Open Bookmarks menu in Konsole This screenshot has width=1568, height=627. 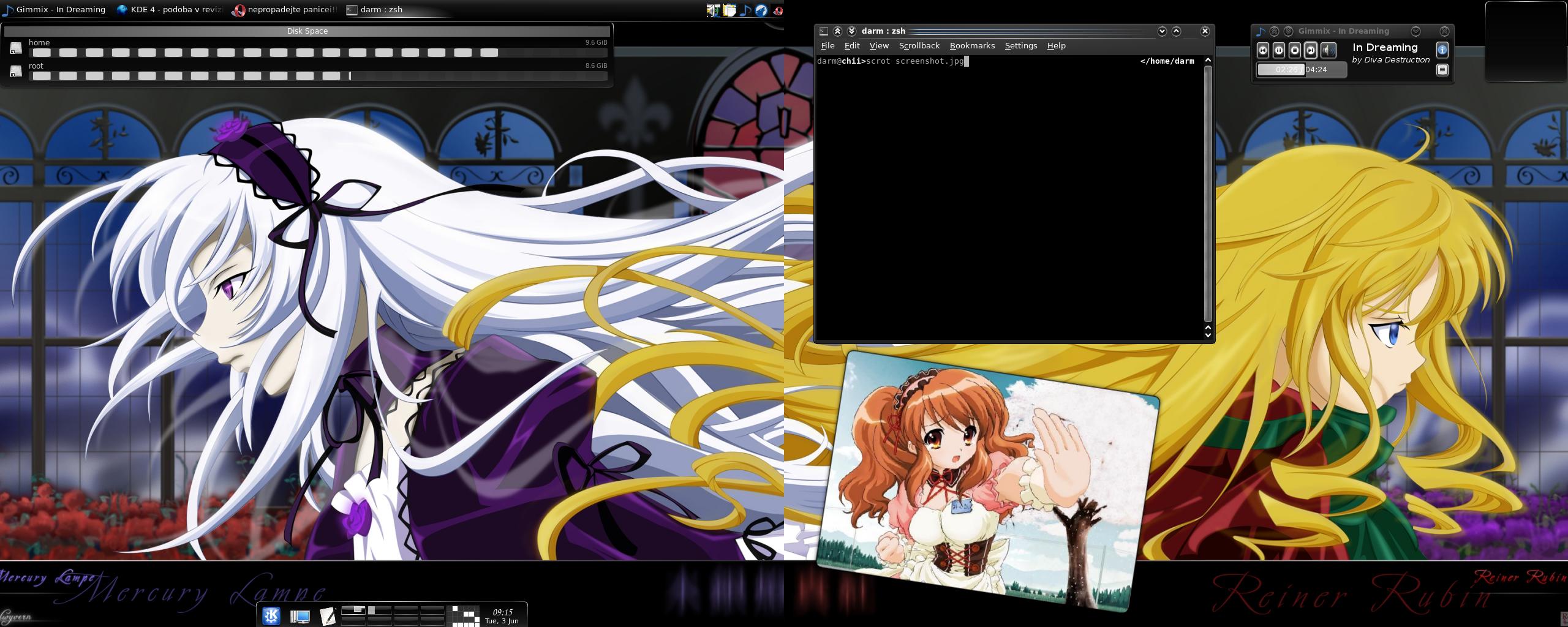[x=972, y=46]
